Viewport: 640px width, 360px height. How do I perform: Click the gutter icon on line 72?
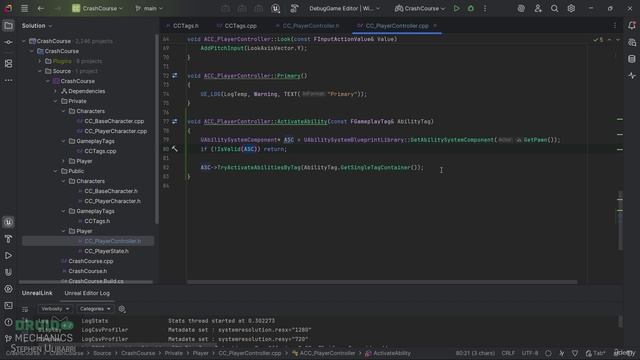pos(175,76)
